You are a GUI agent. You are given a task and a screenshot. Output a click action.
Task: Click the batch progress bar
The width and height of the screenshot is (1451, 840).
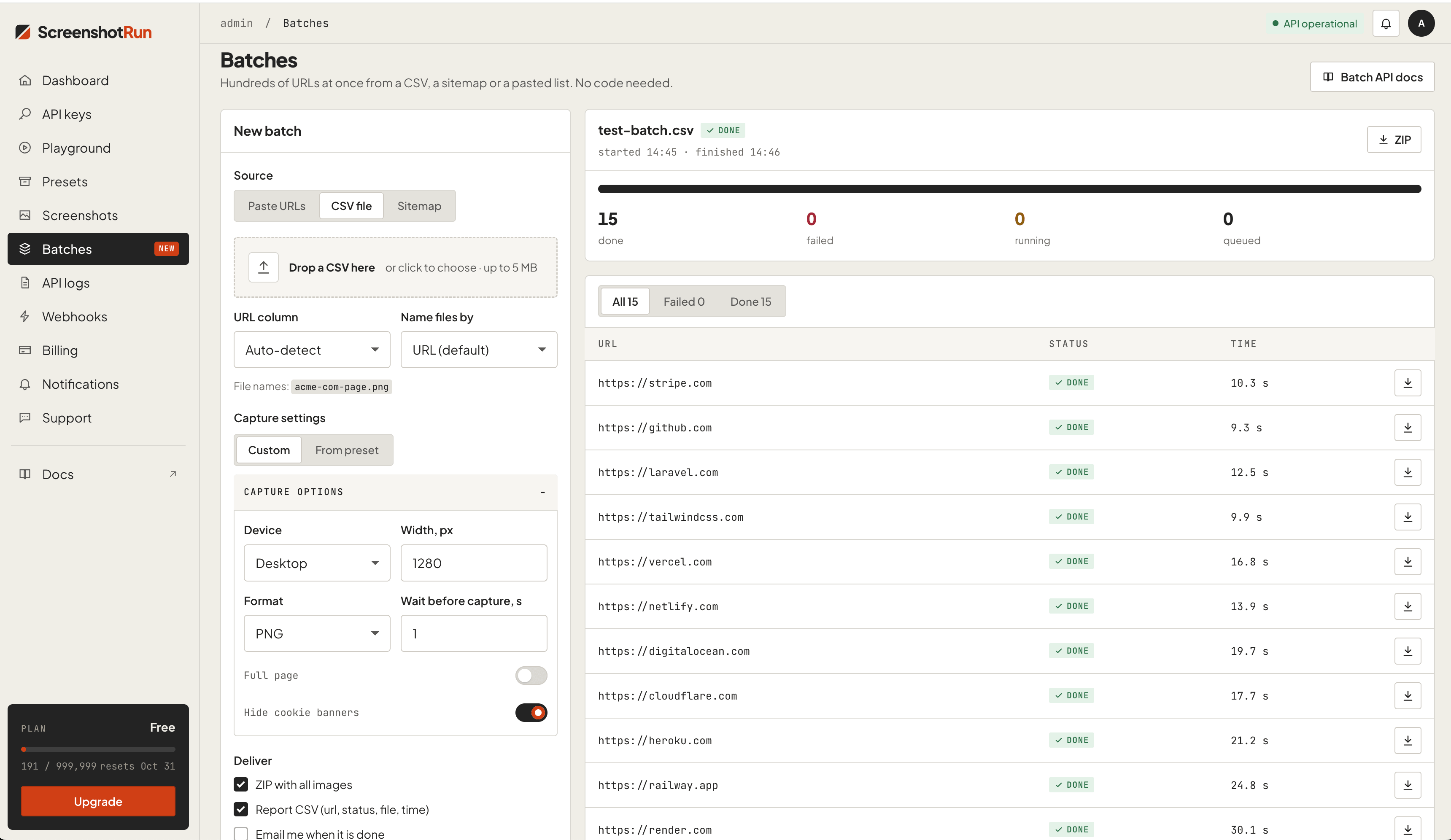pos(1009,189)
